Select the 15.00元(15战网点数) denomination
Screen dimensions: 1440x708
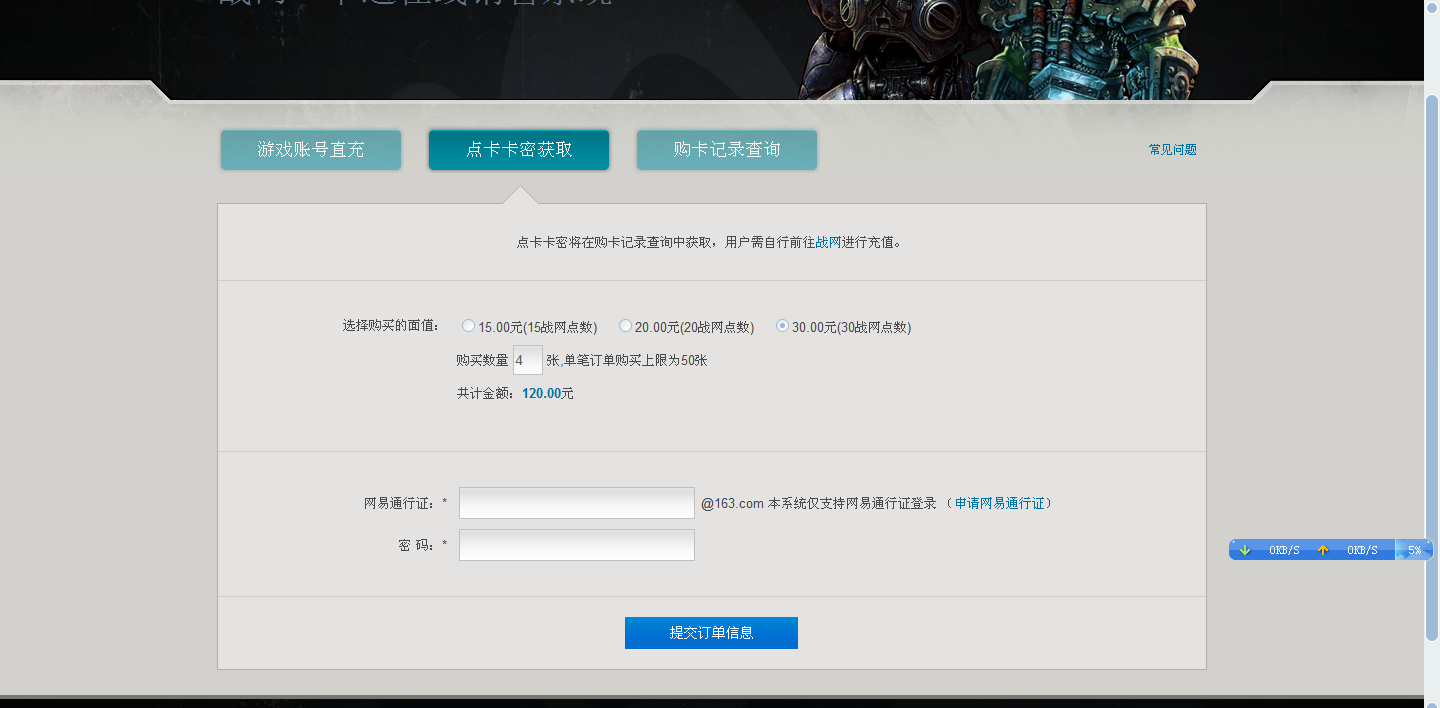(468, 325)
